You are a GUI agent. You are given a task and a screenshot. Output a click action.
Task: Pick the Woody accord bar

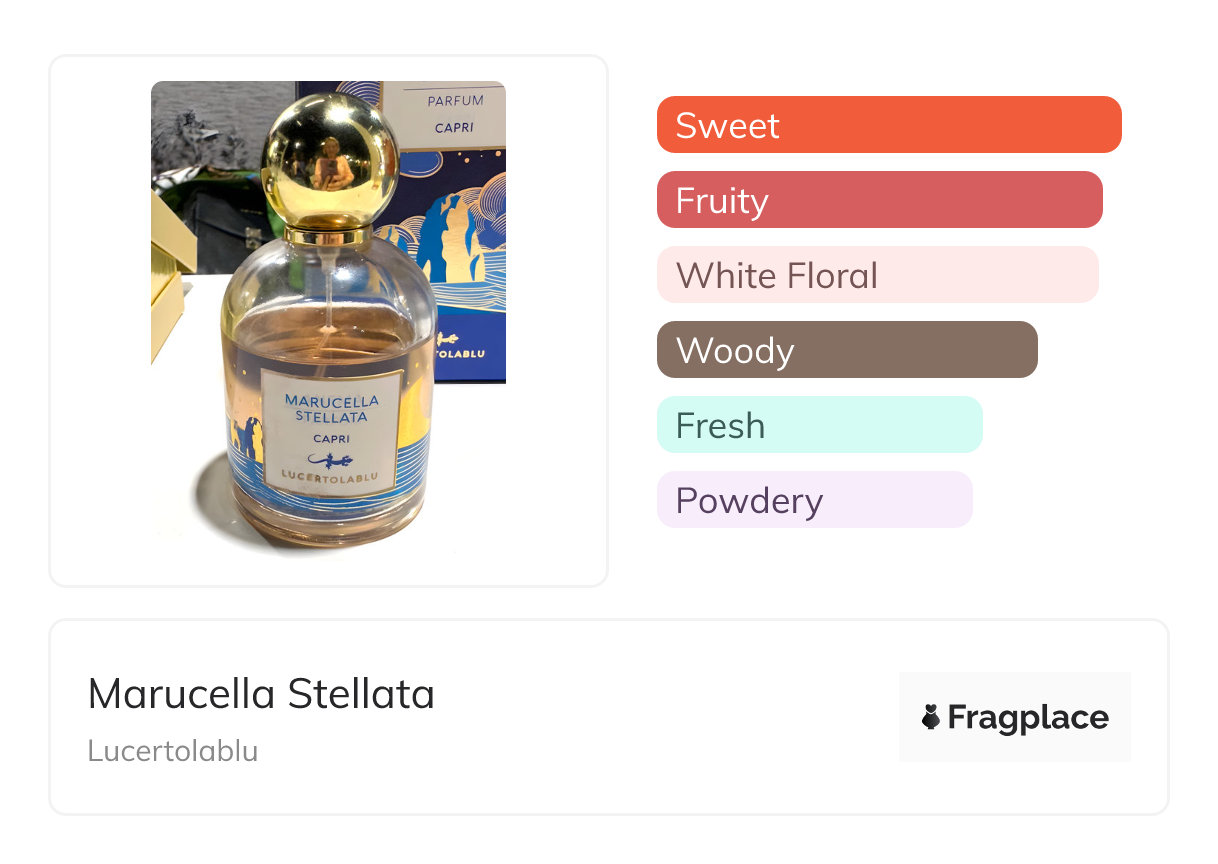coord(846,350)
